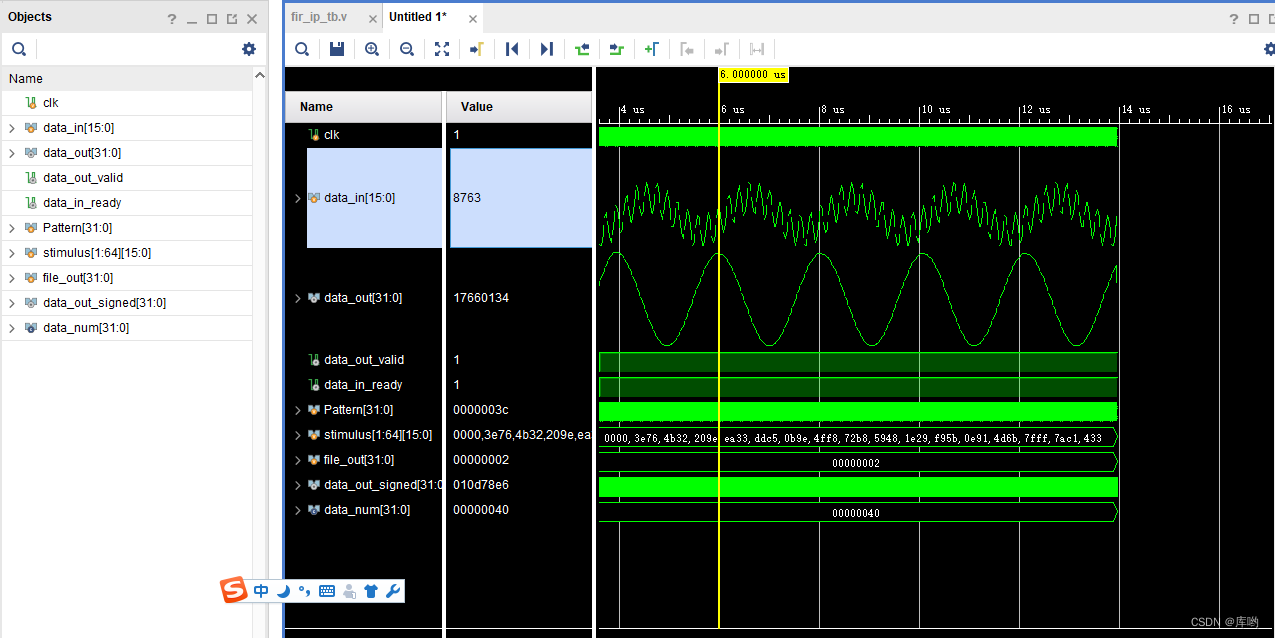Add a marker at the cursor
Viewport: 1275px width, 638px height.
652,49
